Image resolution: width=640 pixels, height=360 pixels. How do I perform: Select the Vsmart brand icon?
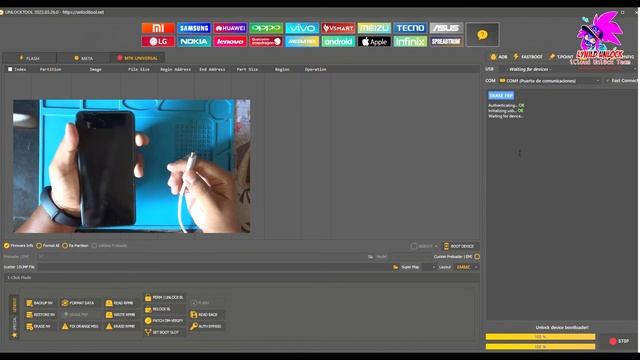[338, 28]
